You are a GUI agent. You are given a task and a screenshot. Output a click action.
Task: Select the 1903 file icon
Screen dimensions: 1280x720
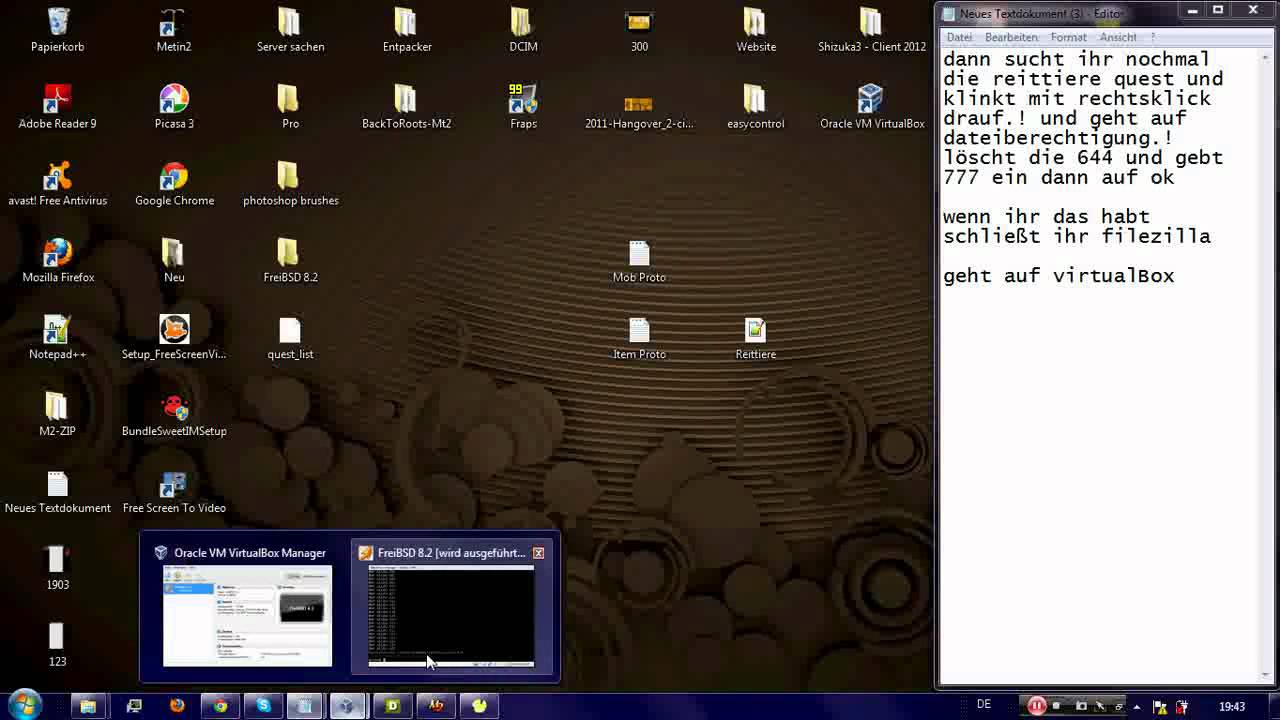coord(58,568)
